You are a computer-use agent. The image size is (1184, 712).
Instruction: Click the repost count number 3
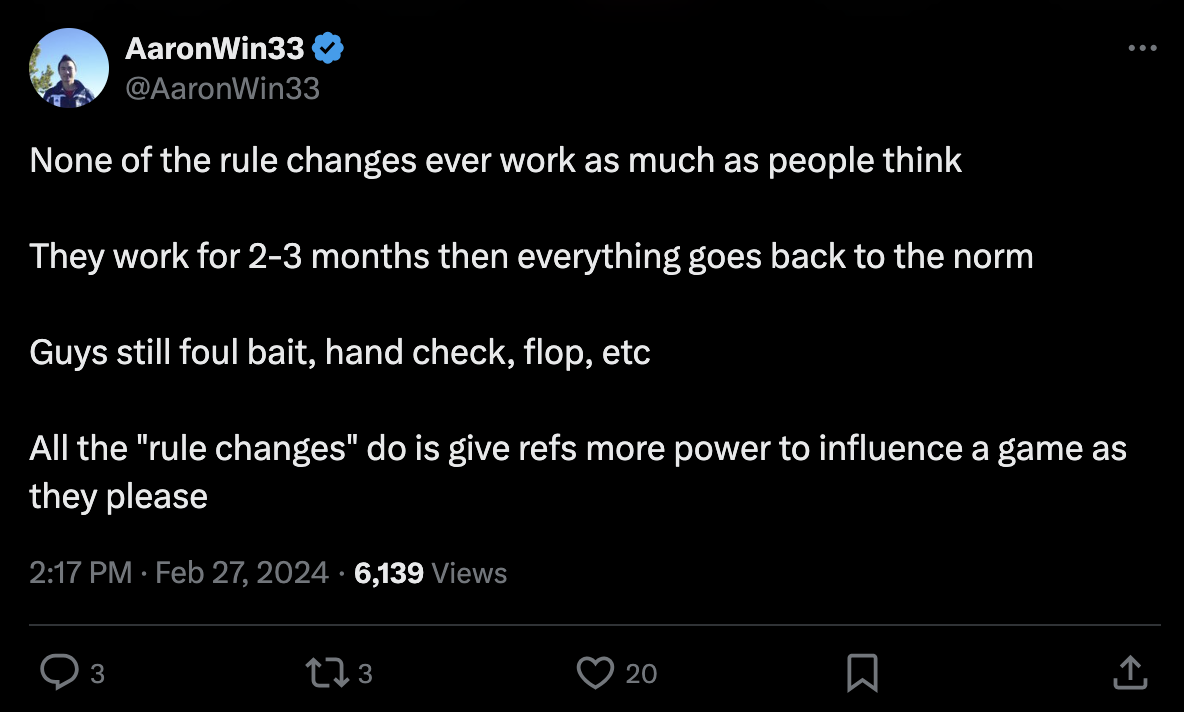pos(365,674)
